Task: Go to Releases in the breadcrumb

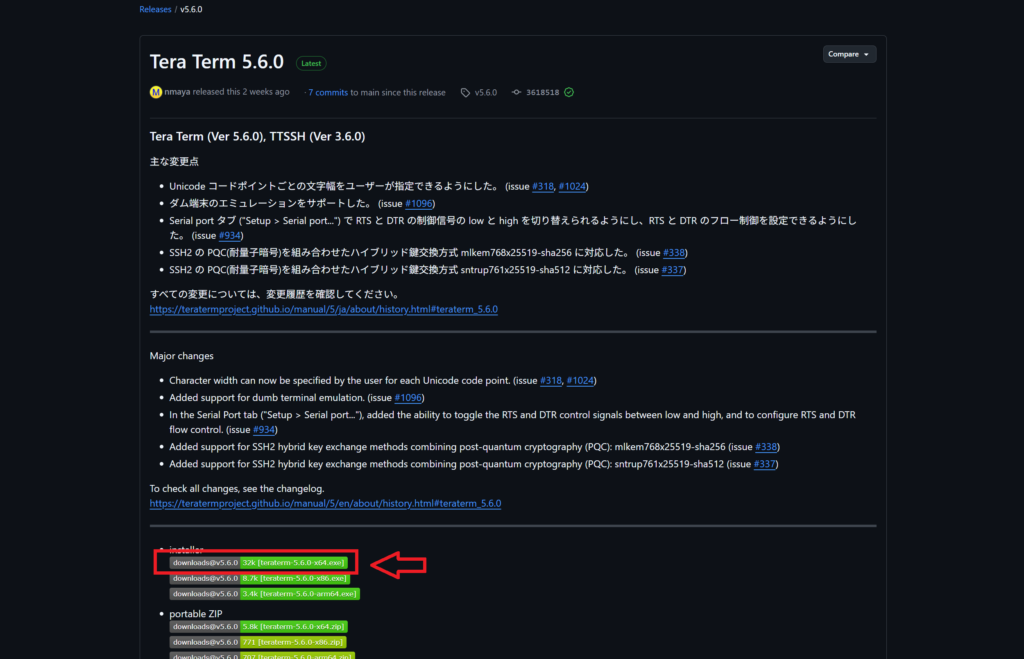Action: [155, 9]
